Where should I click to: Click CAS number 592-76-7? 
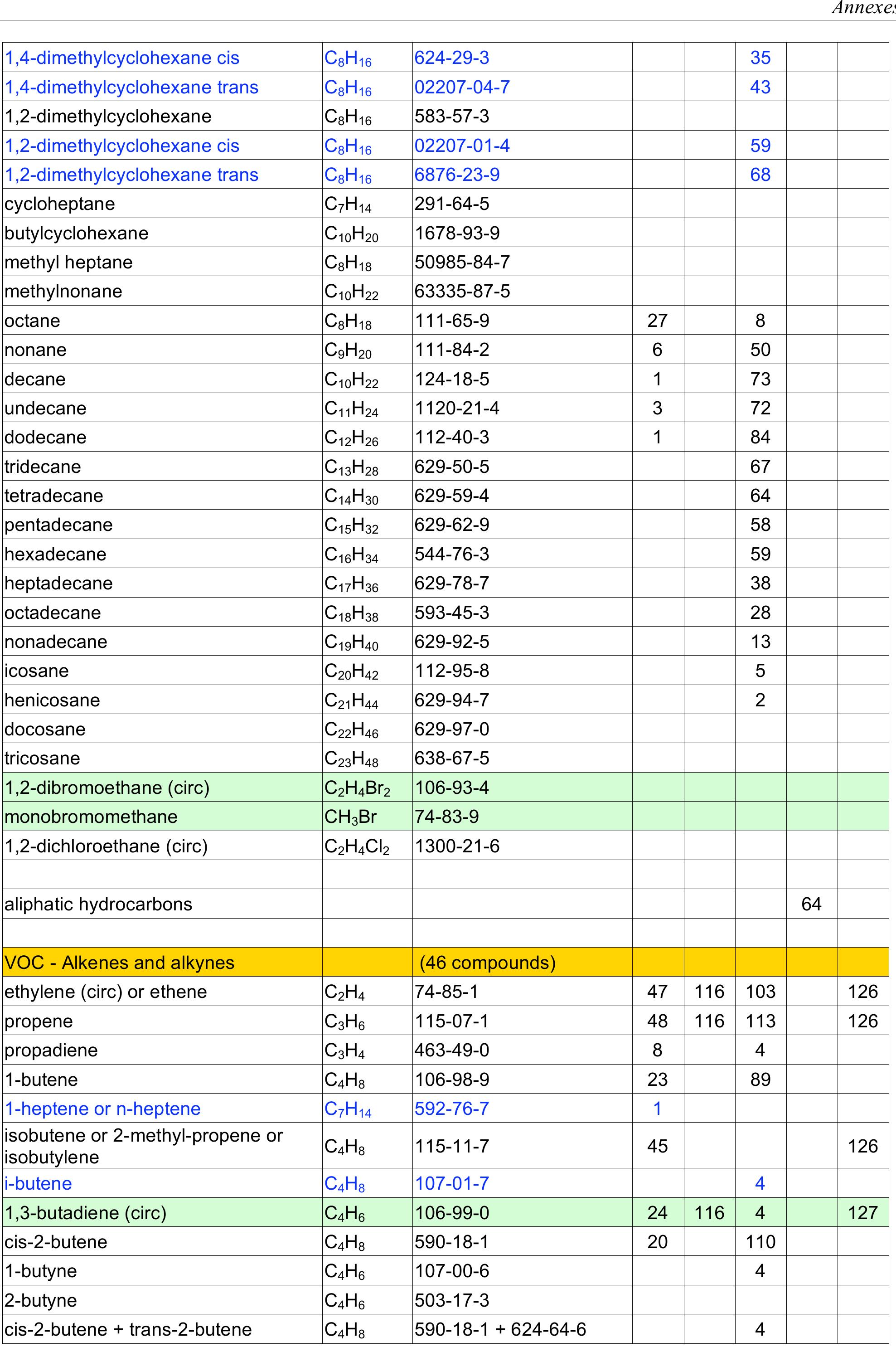[451, 1109]
